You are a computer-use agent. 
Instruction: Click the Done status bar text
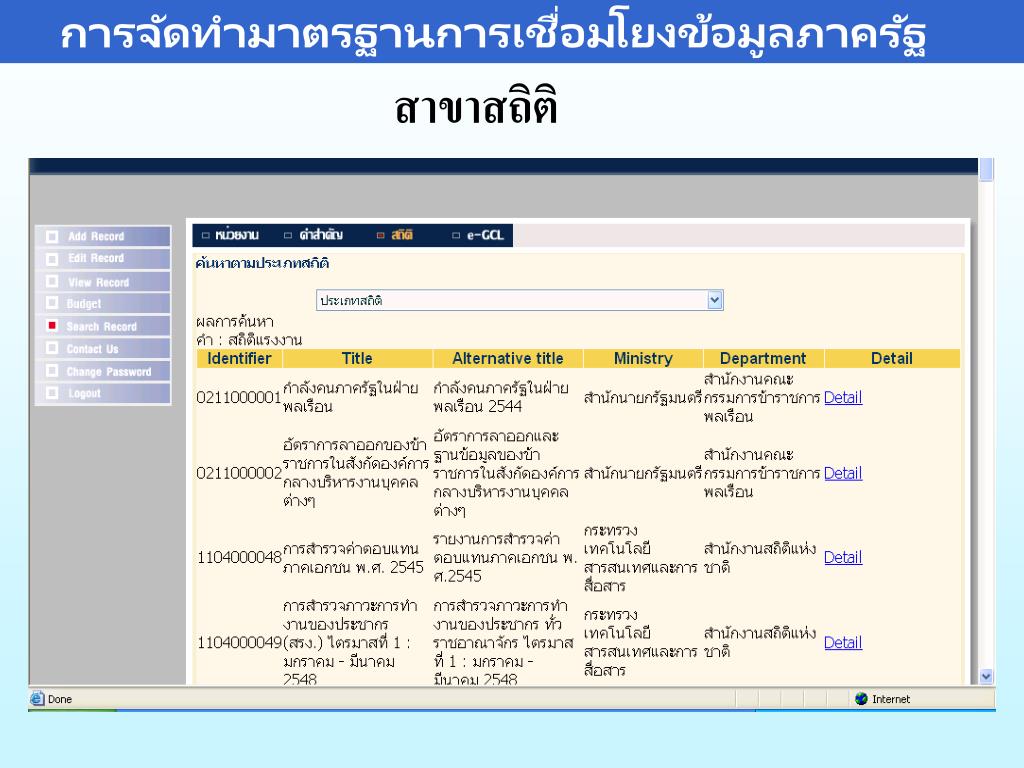[x=59, y=699]
